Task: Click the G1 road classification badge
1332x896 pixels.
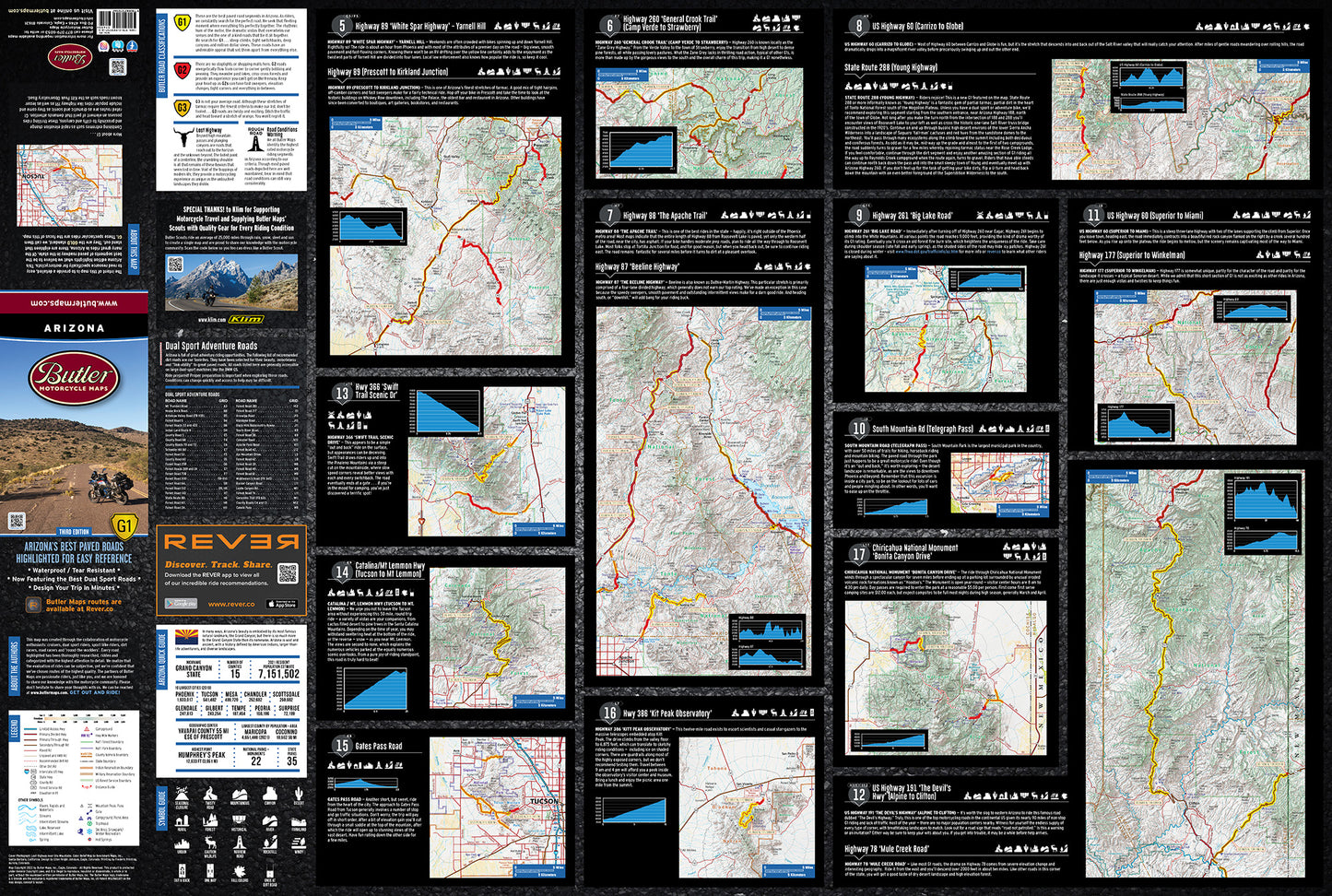Action: 183,22
